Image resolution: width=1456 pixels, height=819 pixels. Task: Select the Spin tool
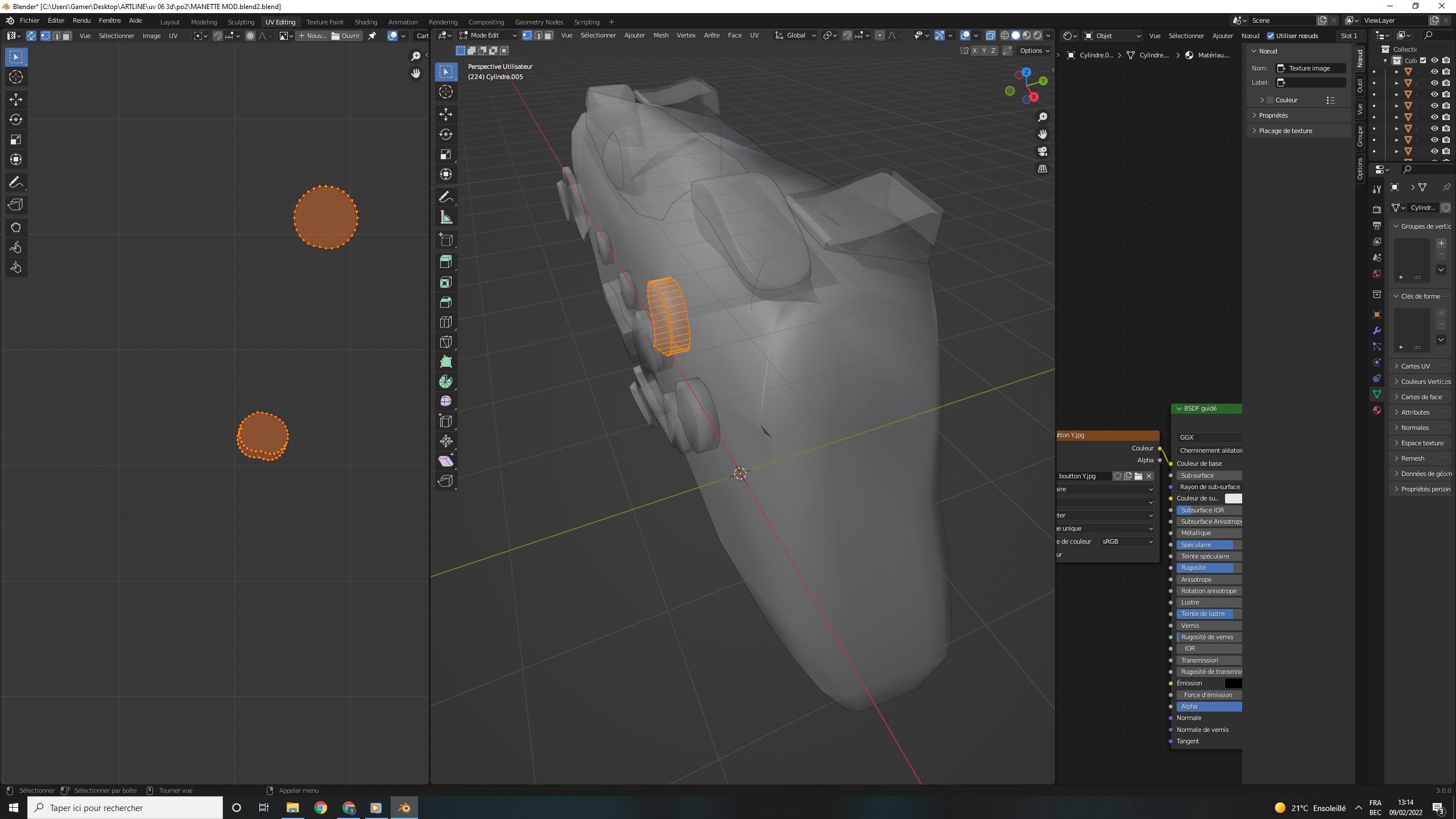(446, 382)
